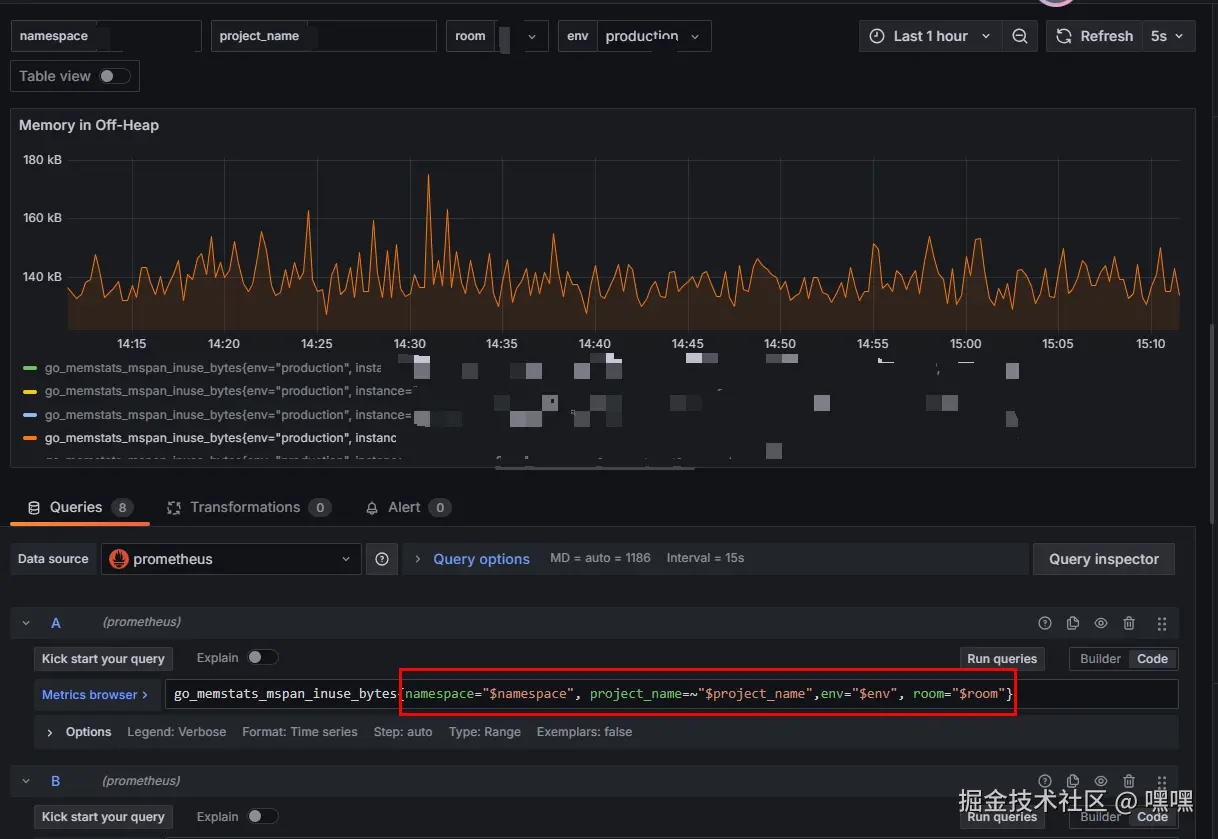1218x839 pixels.
Task: Click the Type: Range option text
Action: click(x=485, y=732)
